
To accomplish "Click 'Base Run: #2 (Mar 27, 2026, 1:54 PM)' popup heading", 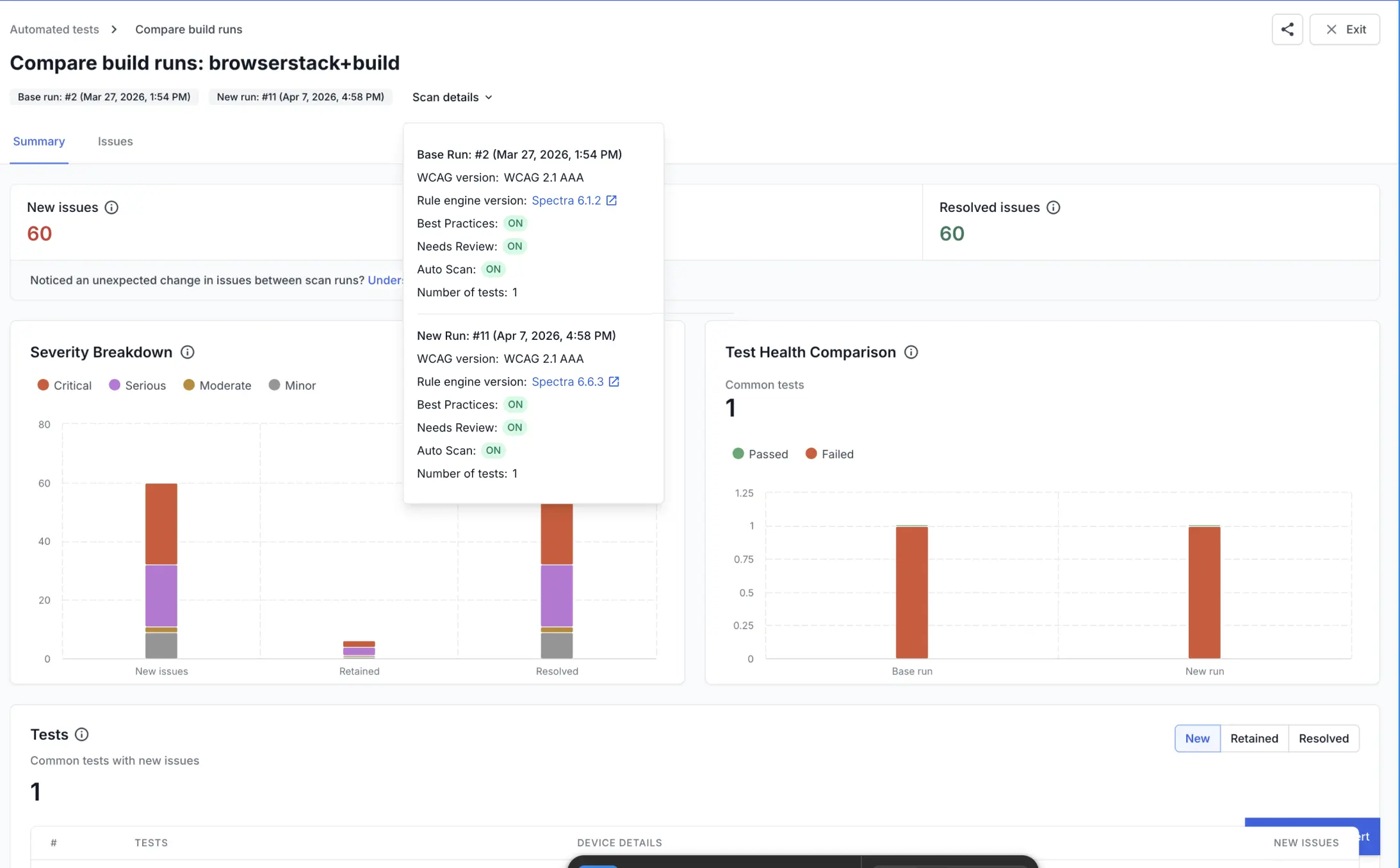I will point(519,154).
